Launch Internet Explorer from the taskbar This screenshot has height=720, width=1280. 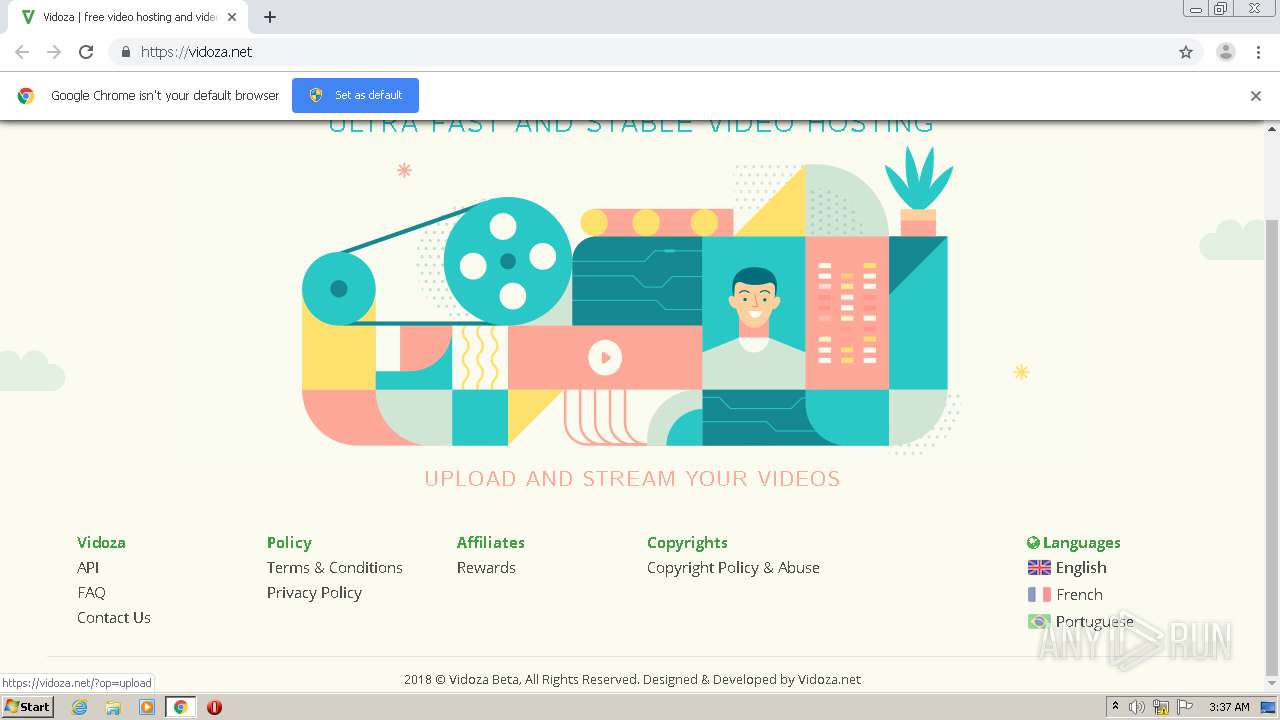pos(79,707)
